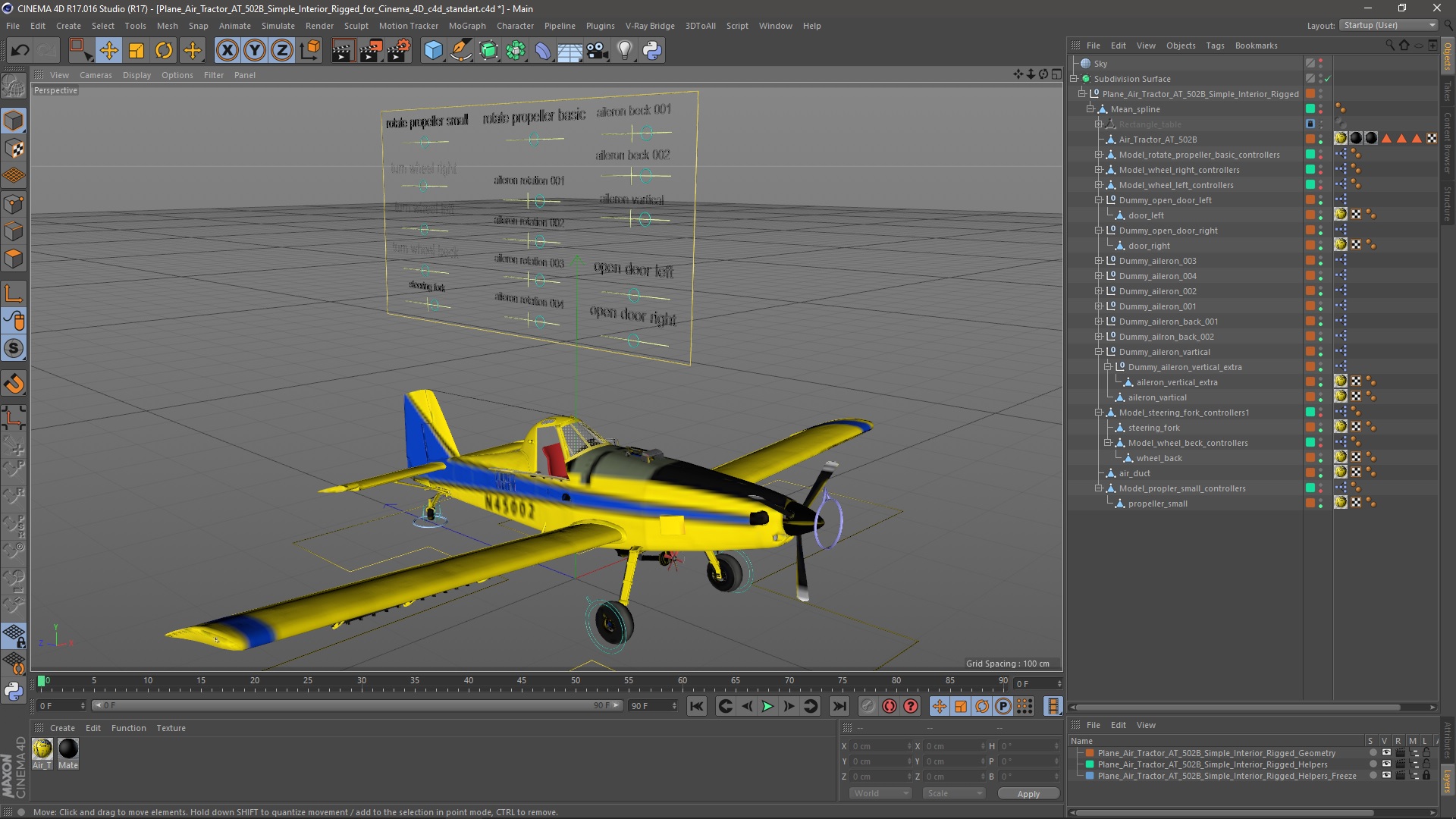Open the spline pen tool icon

click(x=461, y=51)
